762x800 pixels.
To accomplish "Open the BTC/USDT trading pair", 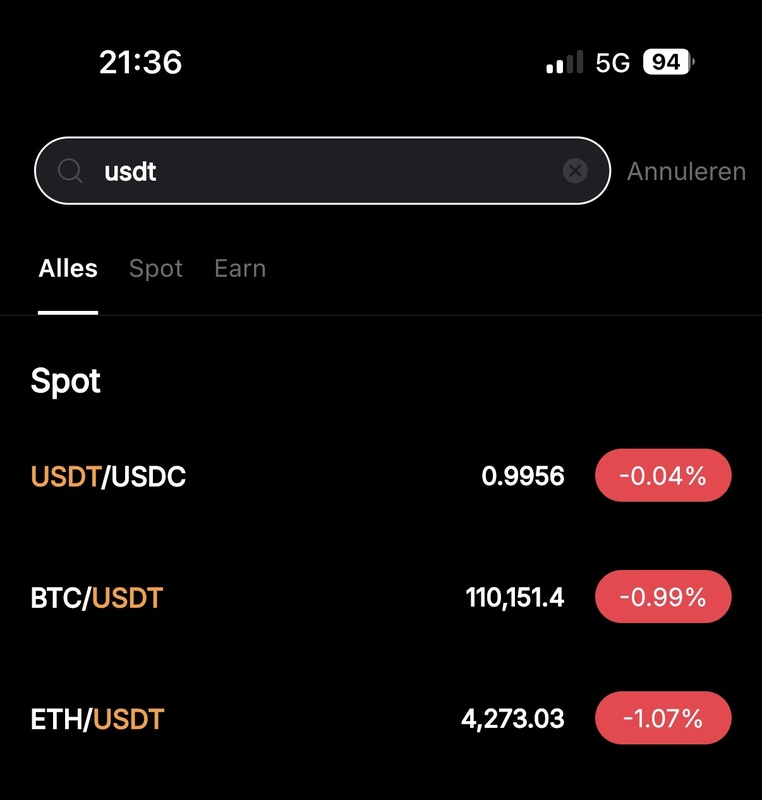I will pos(97,598).
